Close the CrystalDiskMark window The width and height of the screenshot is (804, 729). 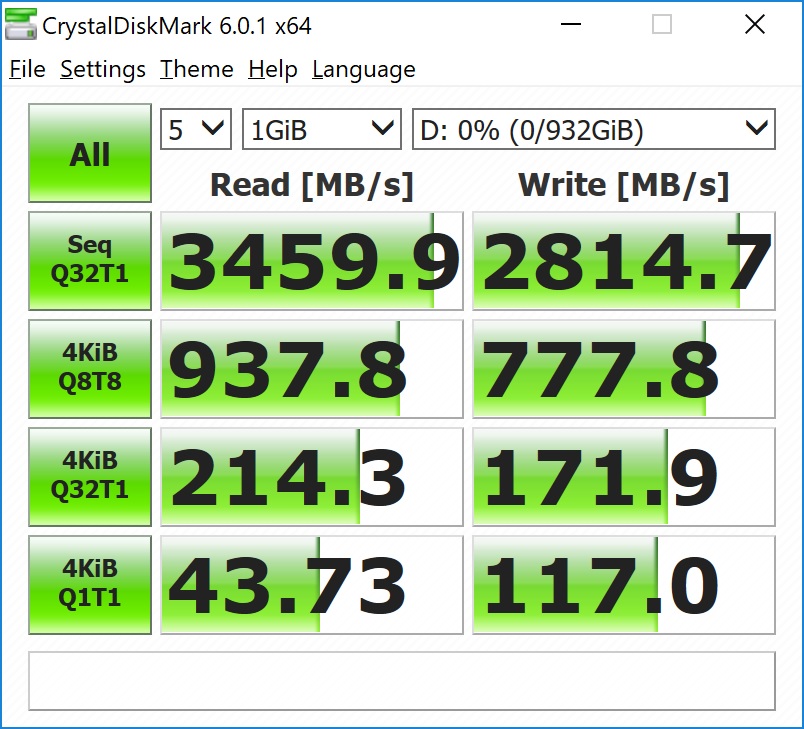(x=755, y=24)
